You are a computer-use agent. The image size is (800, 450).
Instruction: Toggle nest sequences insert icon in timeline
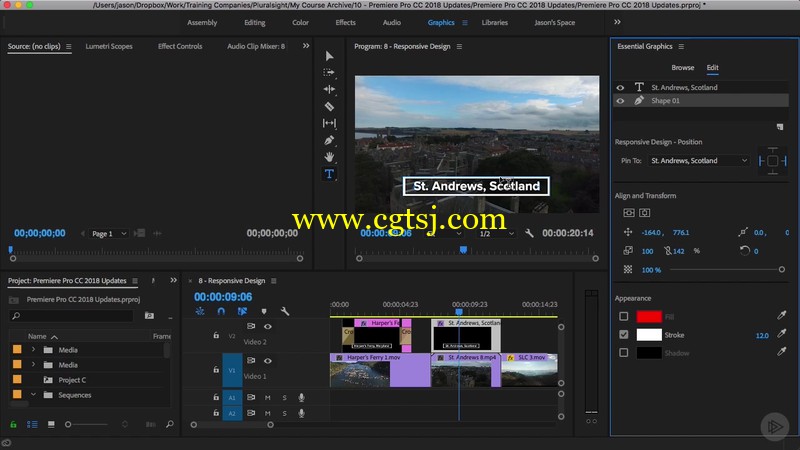click(x=199, y=311)
